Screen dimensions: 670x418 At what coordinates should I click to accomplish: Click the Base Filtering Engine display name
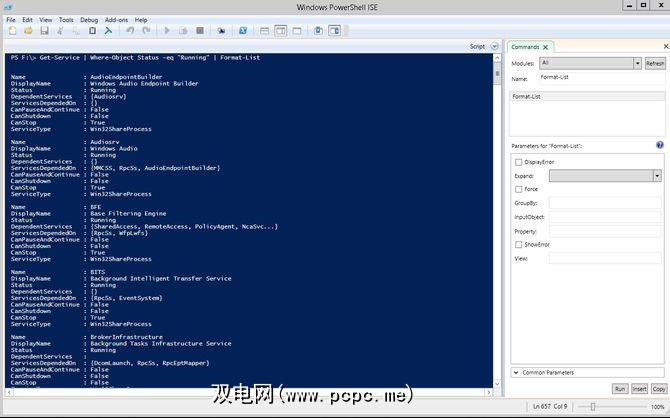point(128,213)
